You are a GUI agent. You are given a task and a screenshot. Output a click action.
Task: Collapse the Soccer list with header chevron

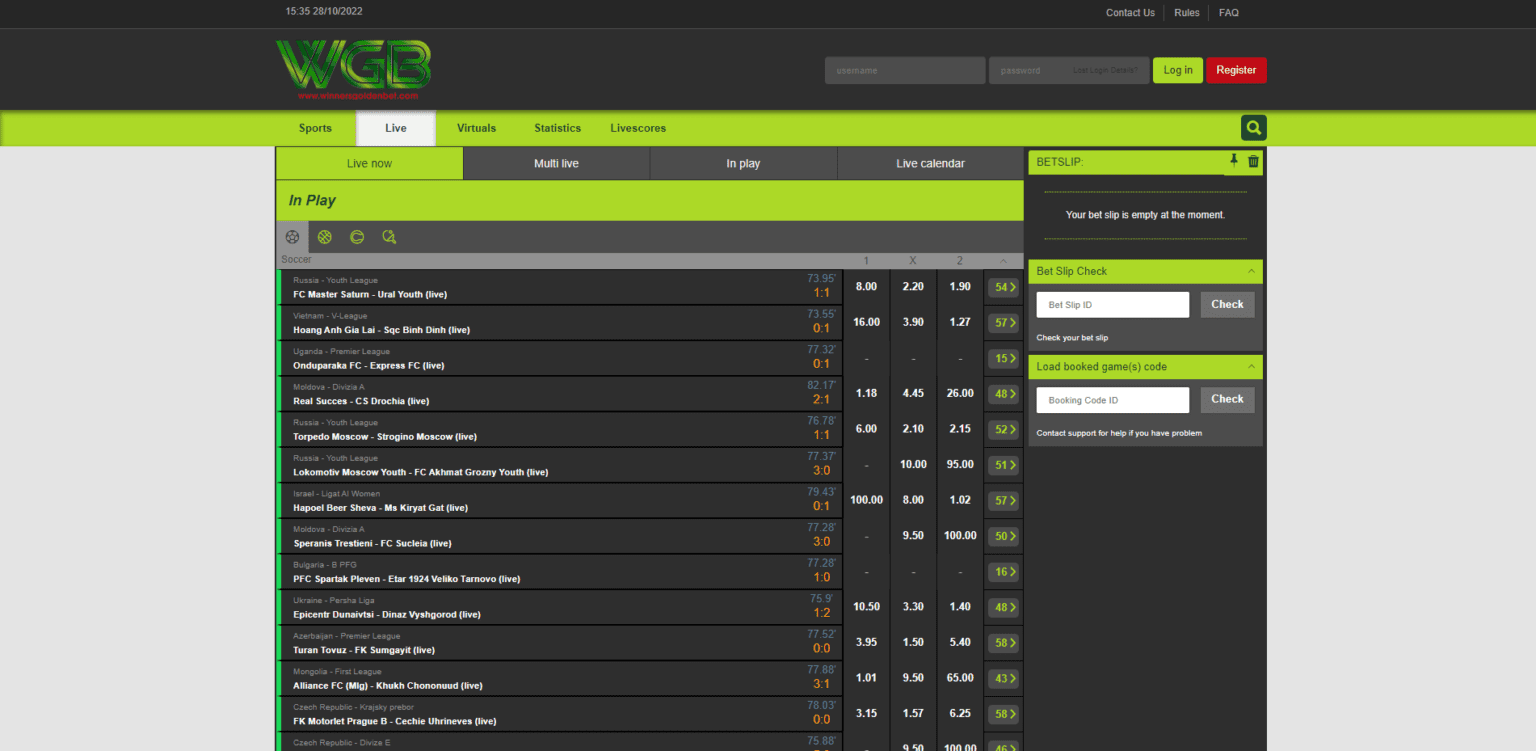coord(1003,261)
